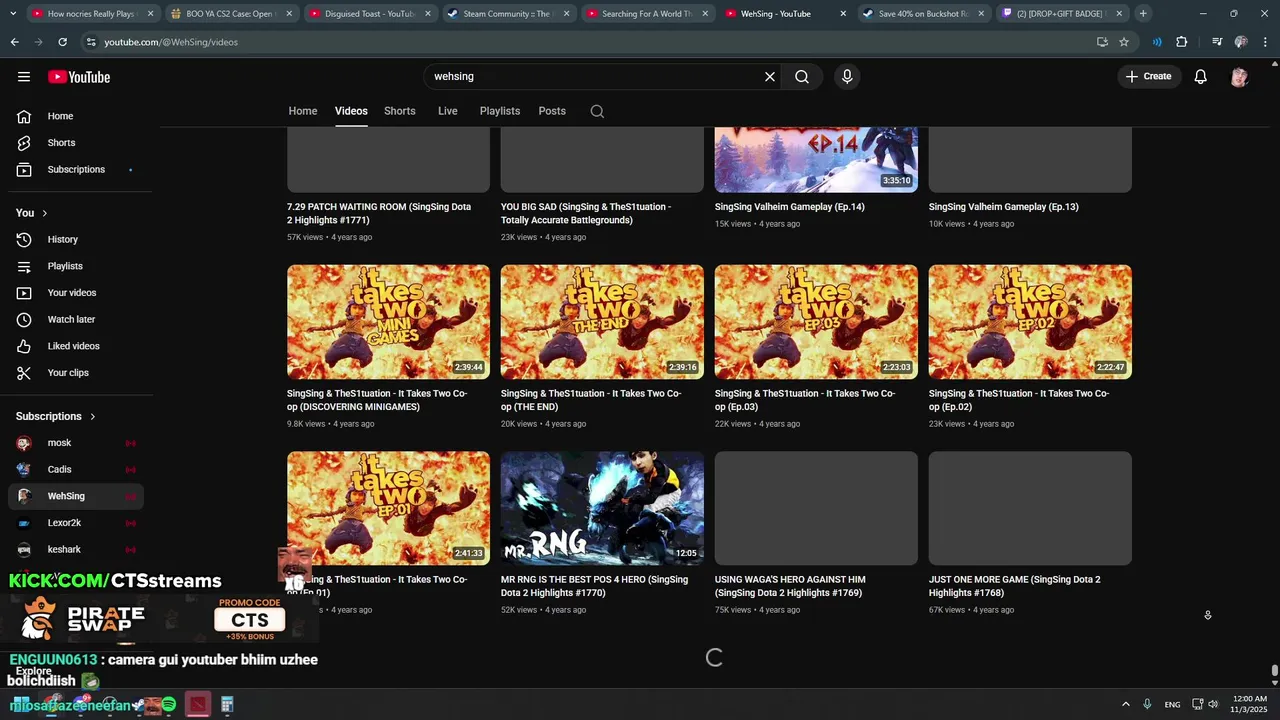This screenshot has height=720, width=1280.
Task: Go back in the browser
Action: tap(14, 42)
